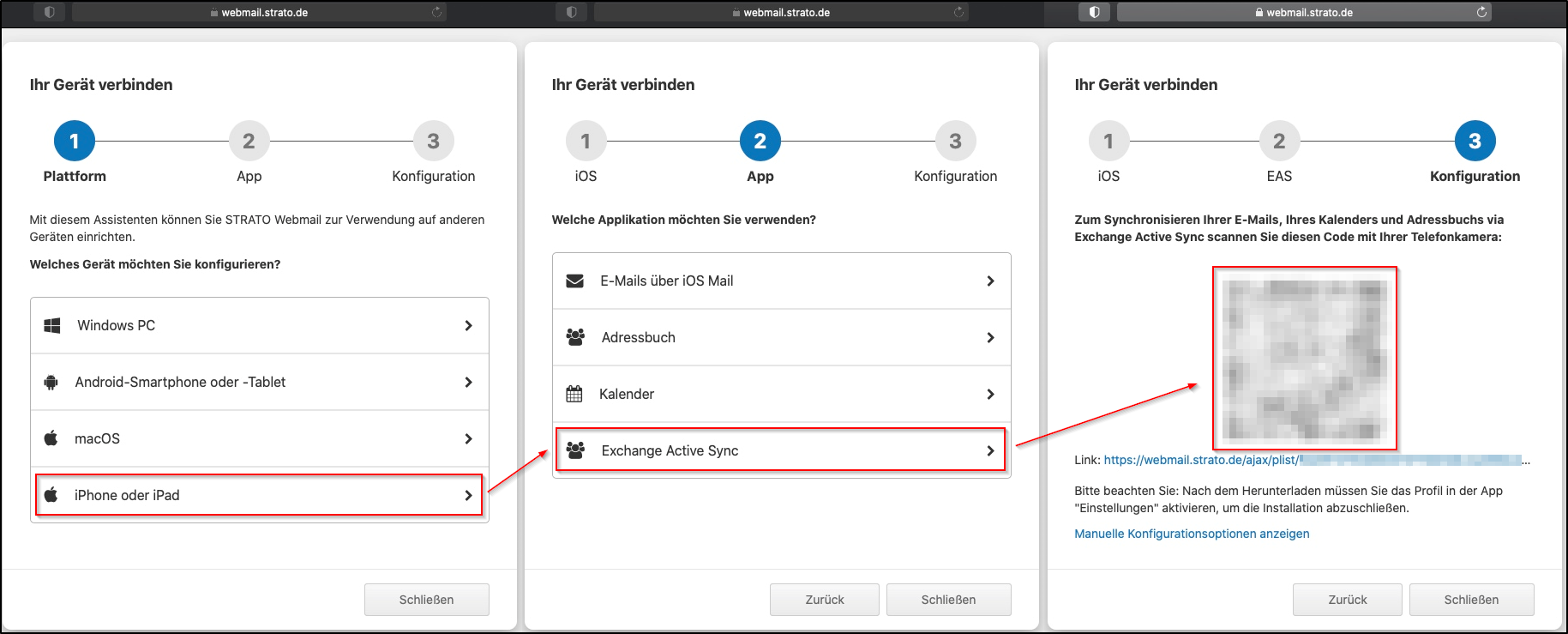This screenshot has height=634, width=1568.
Task: Expand the Kalender row arrow
Action: click(x=990, y=394)
